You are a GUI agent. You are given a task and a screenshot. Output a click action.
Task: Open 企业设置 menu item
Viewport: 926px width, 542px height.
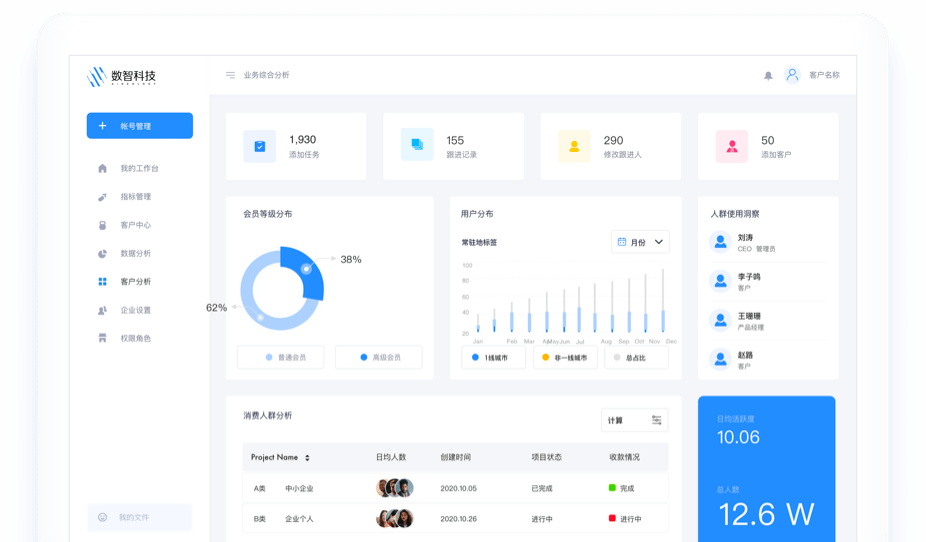pos(136,310)
